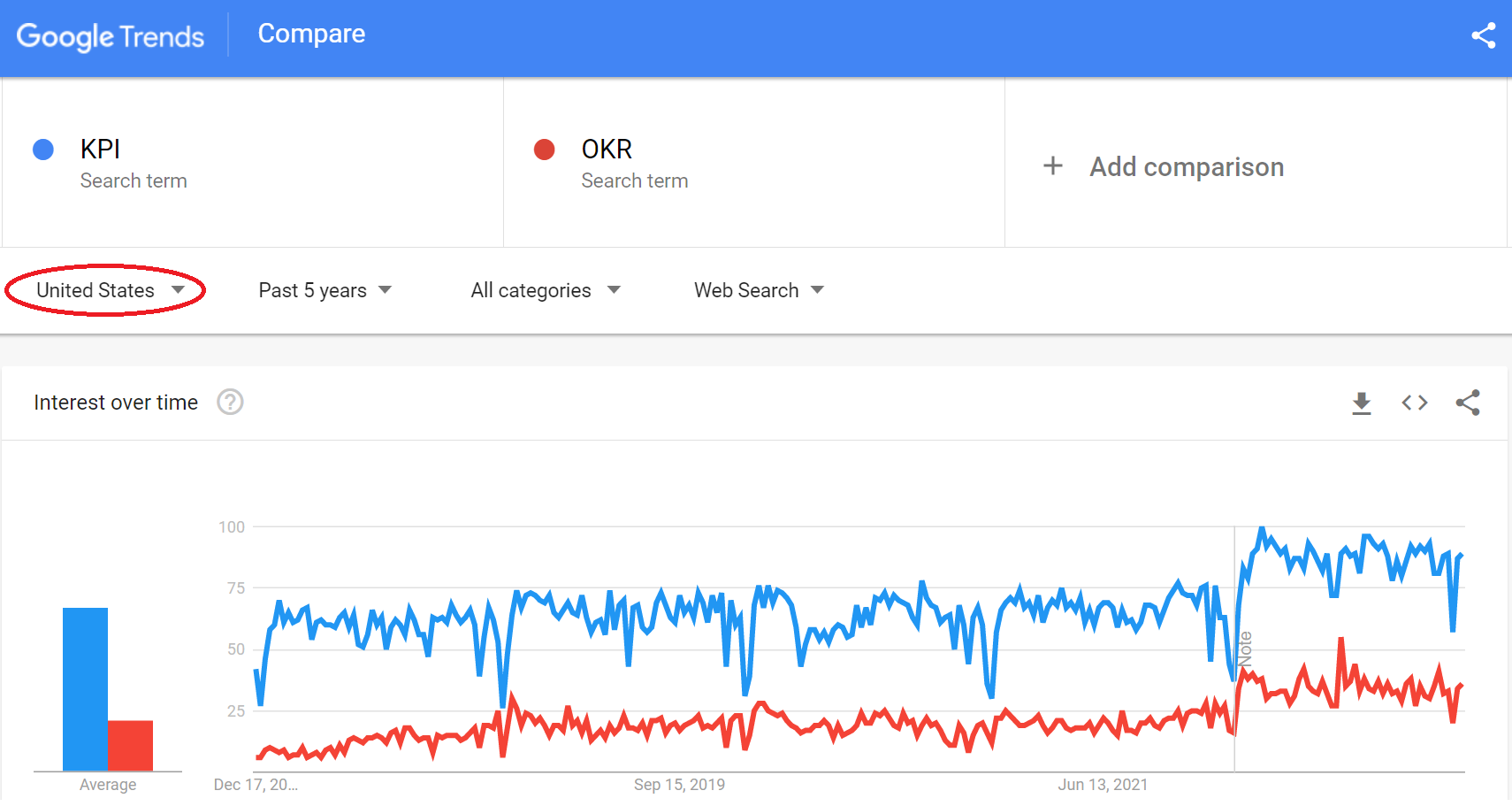The image size is (1512, 806).
Task: Open the United States region dropdown
Action: pos(110,290)
